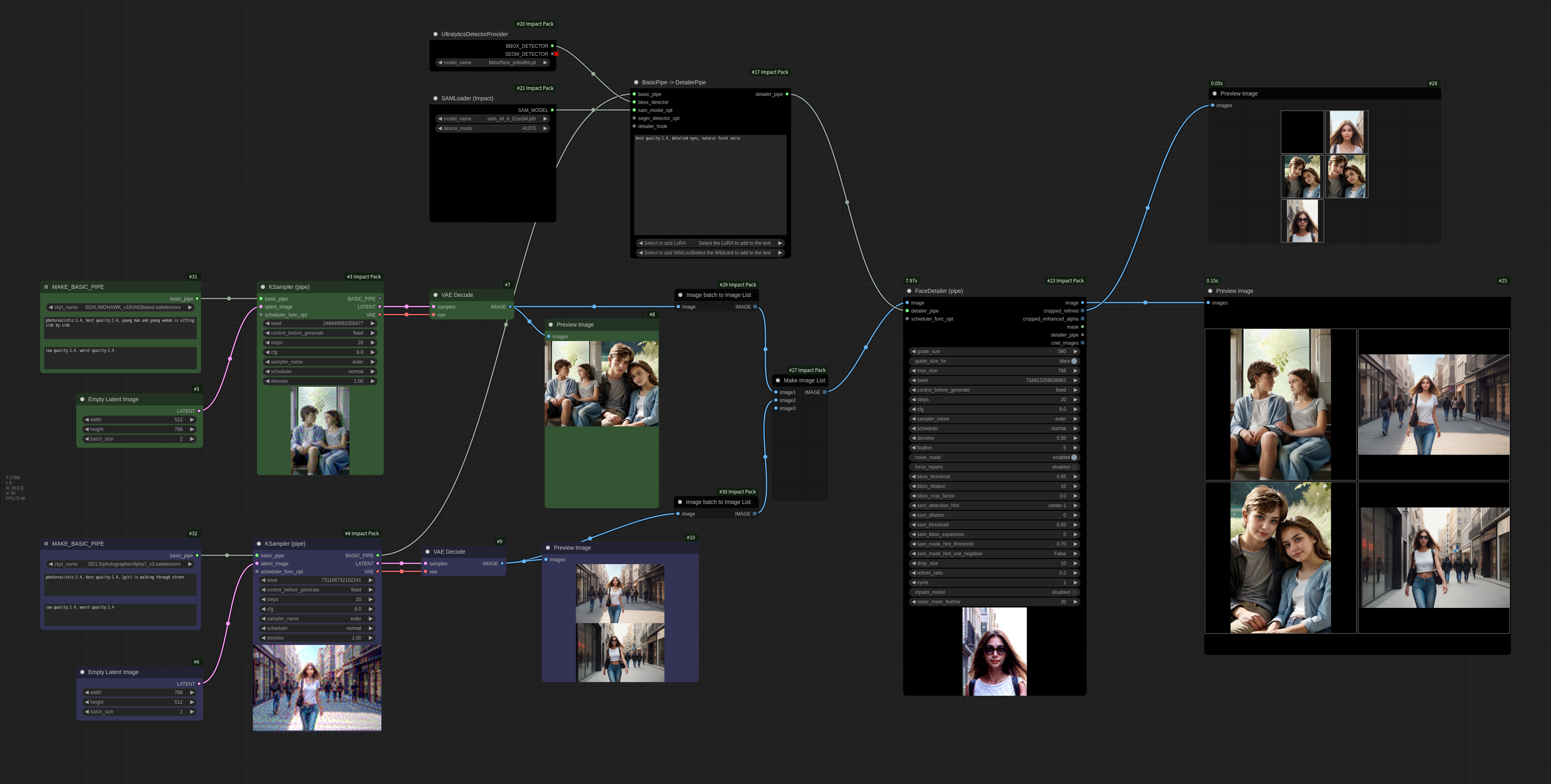Collapse Image batch to Image List #30 dot
This screenshot has width=1551, height=784.
pyautogui.click(x=680, y=502)
